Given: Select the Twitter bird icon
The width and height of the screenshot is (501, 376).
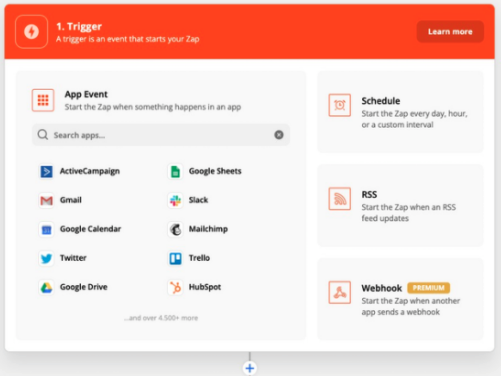Looking at the screenshot, I should 46,258.
